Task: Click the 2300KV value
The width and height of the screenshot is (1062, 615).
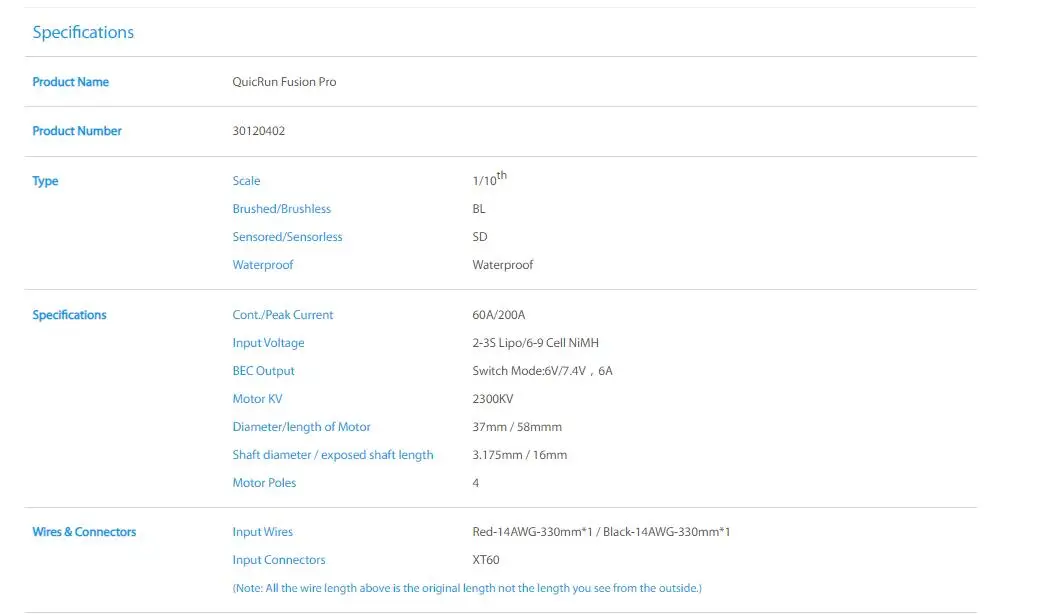Action: [493, 399]
